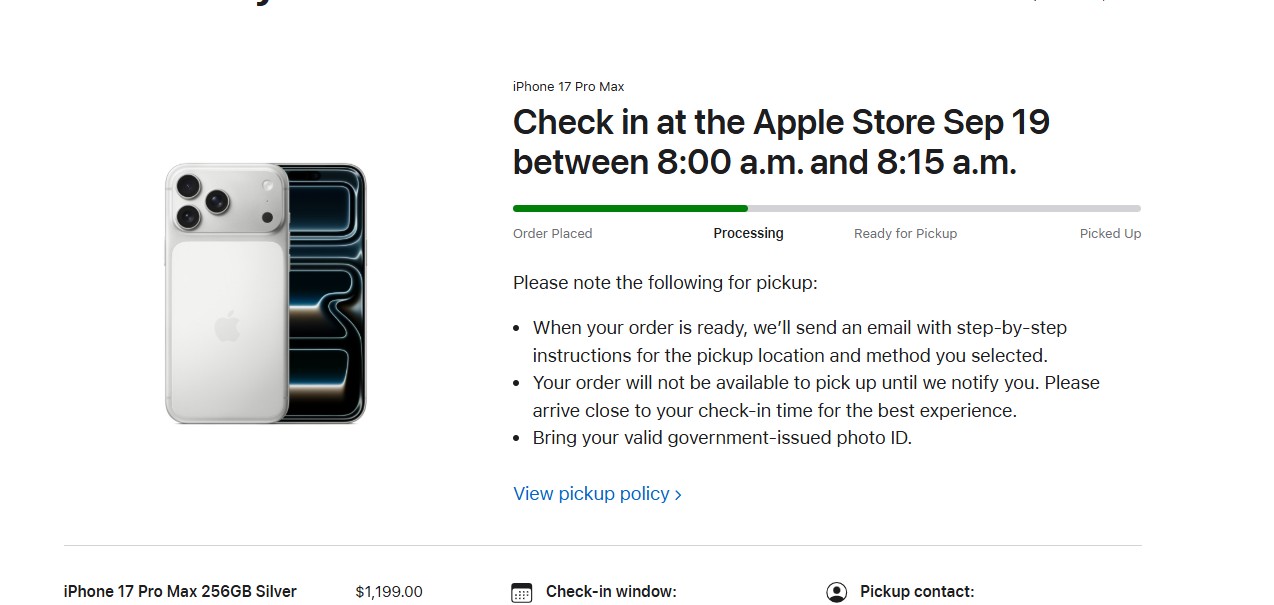Click the person icon beside Pickup contact
The width and height of the screenshot is (1274, 605).
point(837,592)
